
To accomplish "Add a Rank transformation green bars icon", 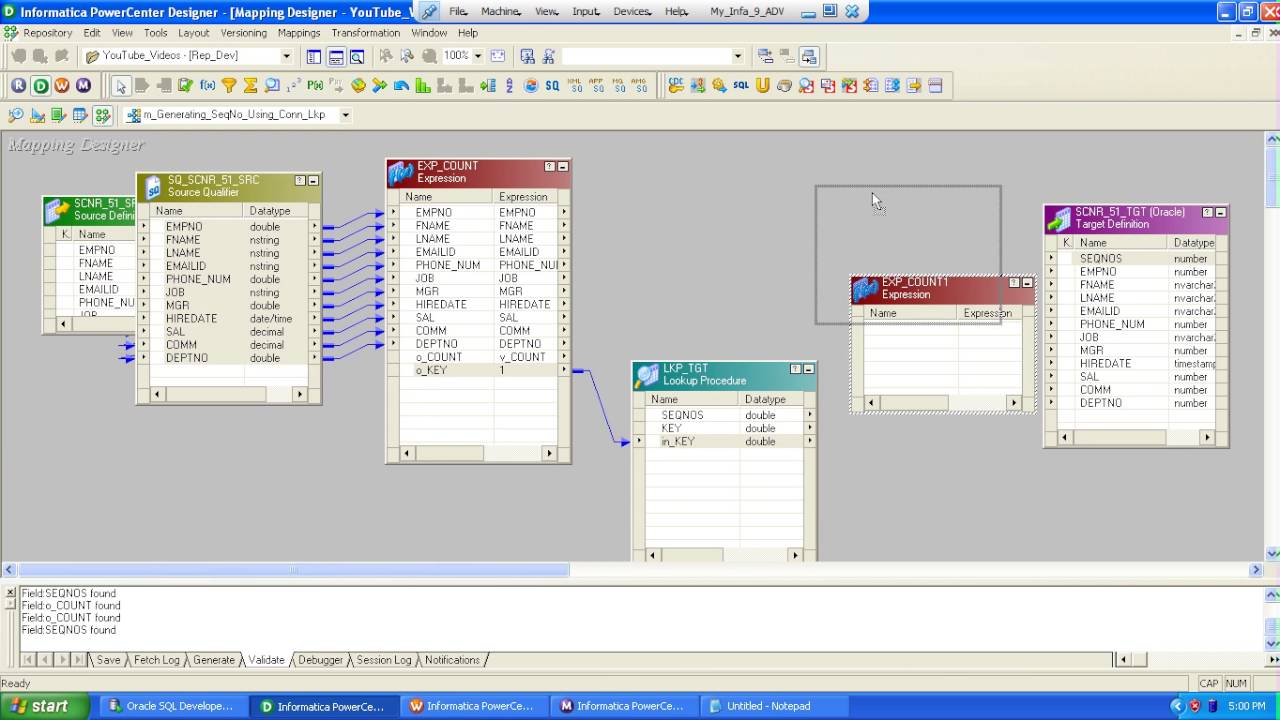I will (x=423, y=86).
